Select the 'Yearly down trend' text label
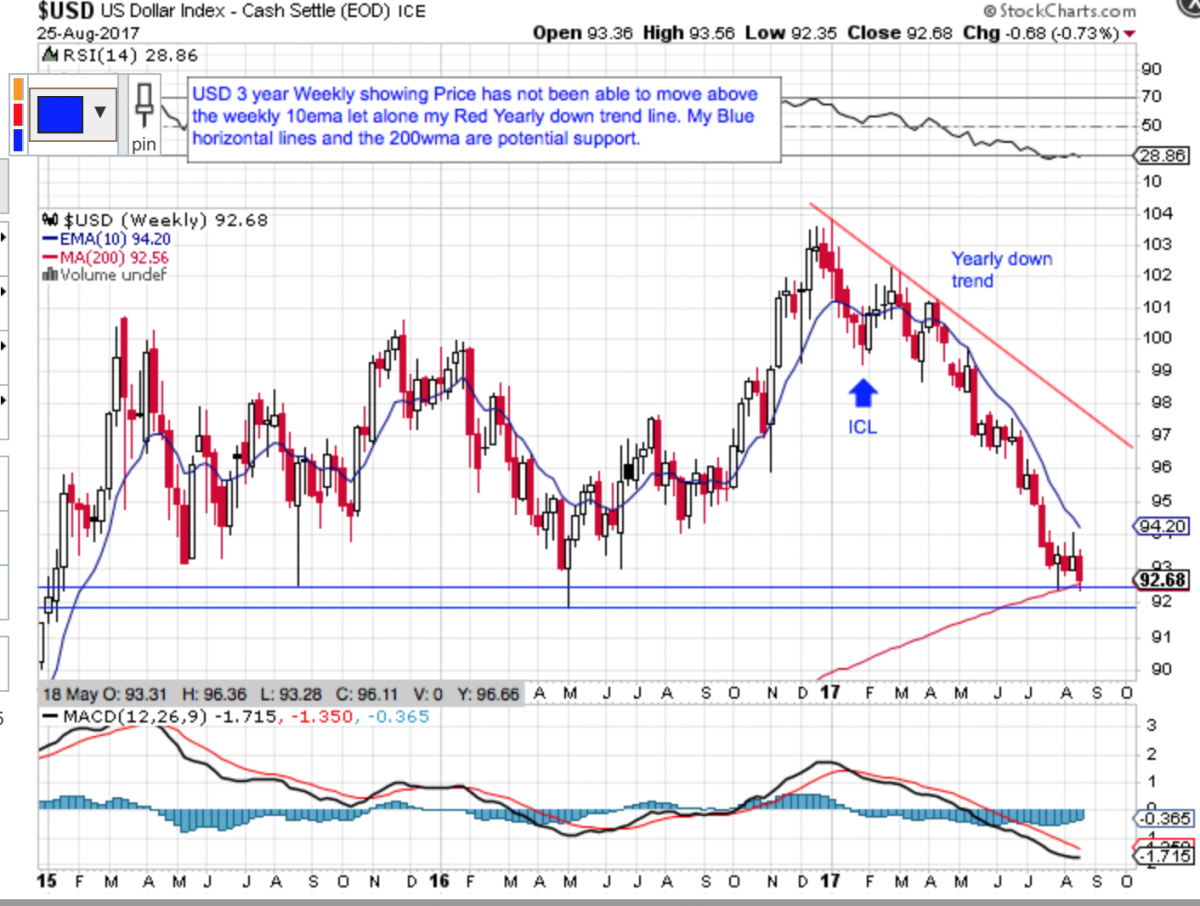The image size is (1200, 906). click(1001, 270)
